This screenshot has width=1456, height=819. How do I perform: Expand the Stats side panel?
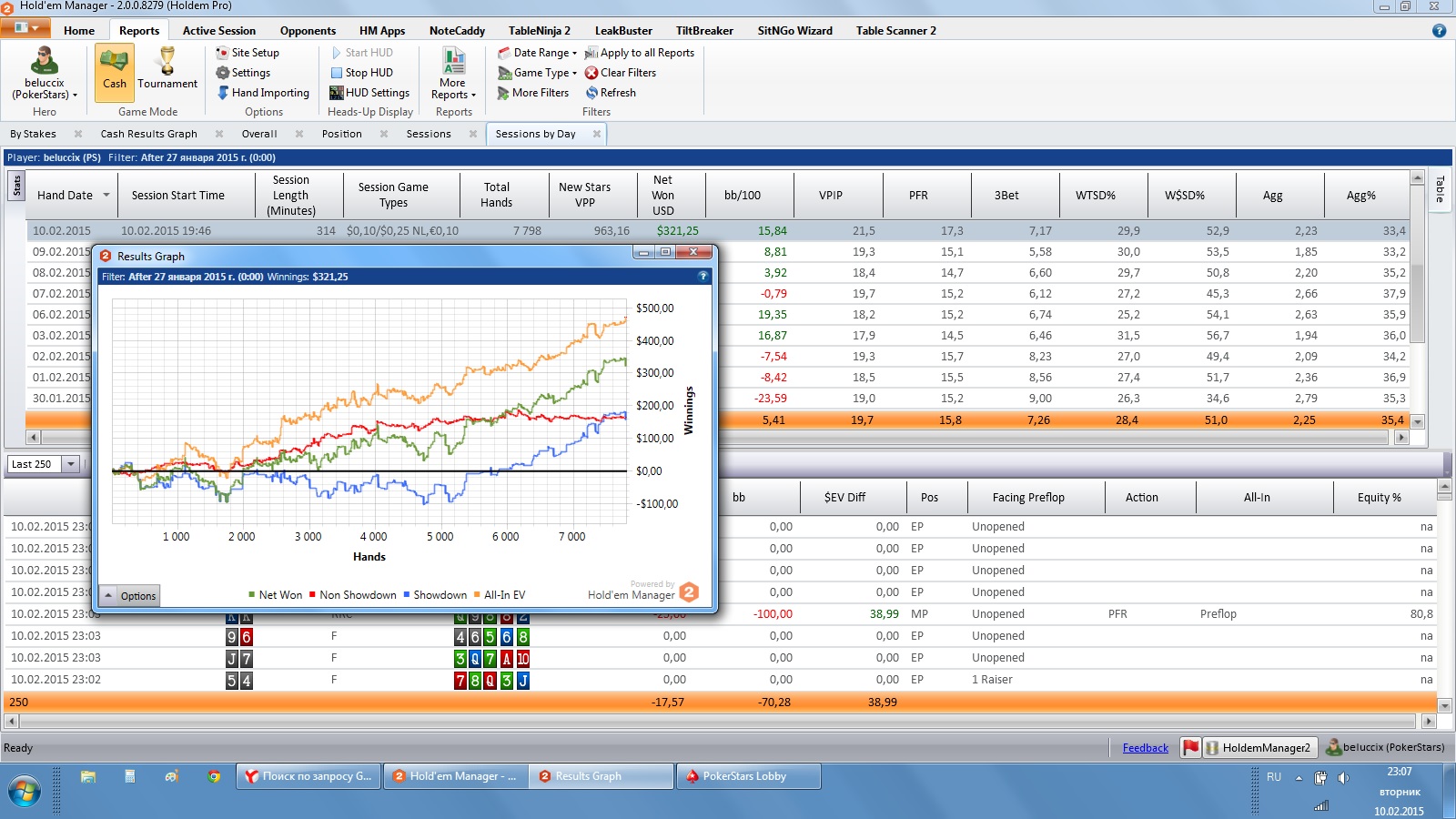pyautogui.click(x=16, y=187)
